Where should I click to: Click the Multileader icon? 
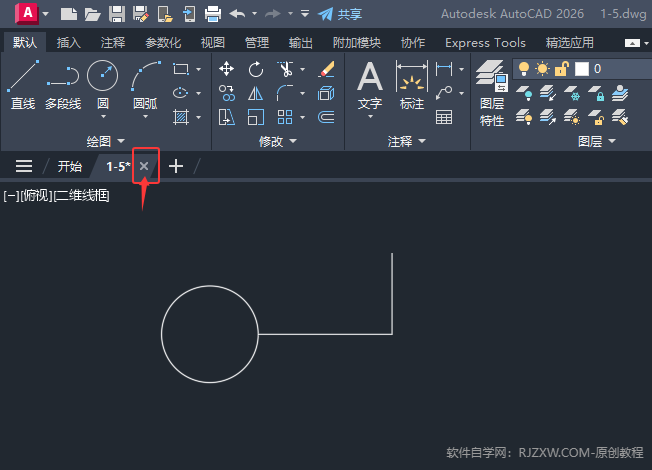[444, 93]
